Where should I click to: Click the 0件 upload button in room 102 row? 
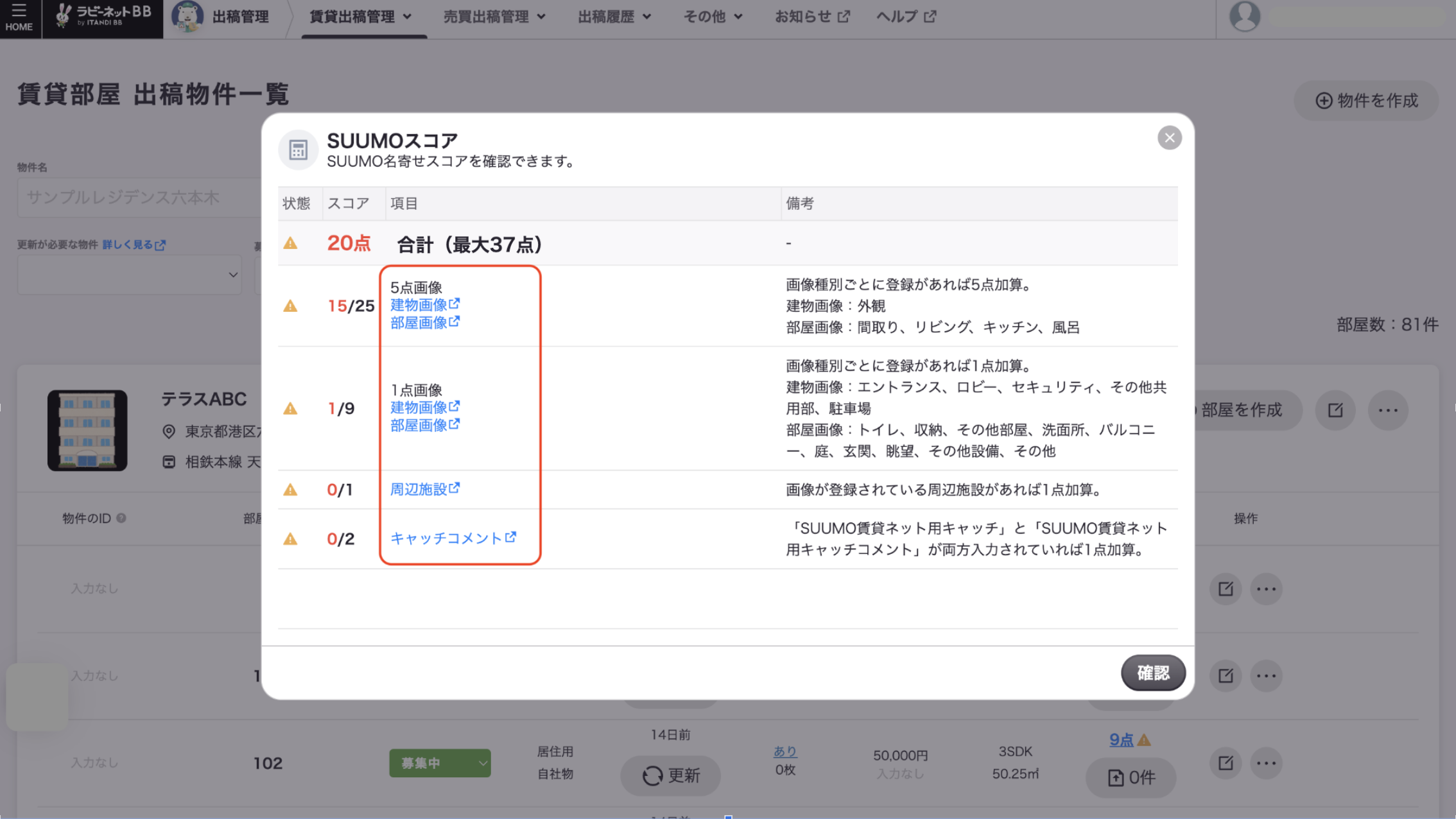point(1131,778)
